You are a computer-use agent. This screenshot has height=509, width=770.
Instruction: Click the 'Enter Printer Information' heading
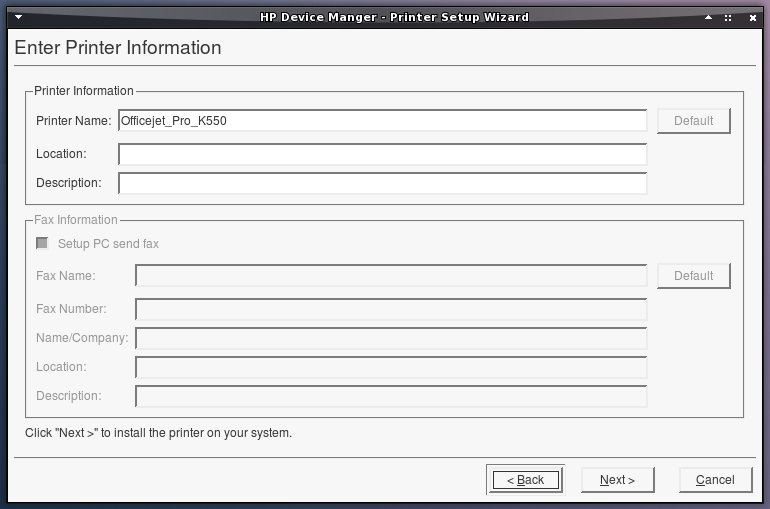click(x=118, y=48)
